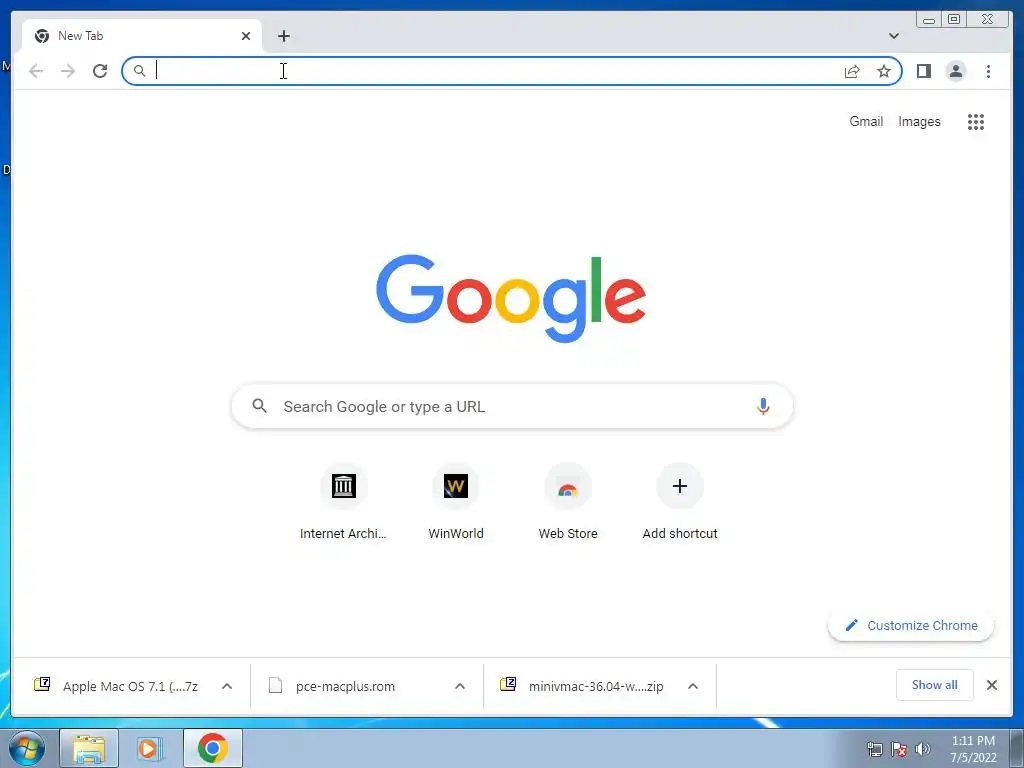The image size is (1024, 768).
Task: Click the Show desktop strip on taskbar
Action: pos(1017,748)
